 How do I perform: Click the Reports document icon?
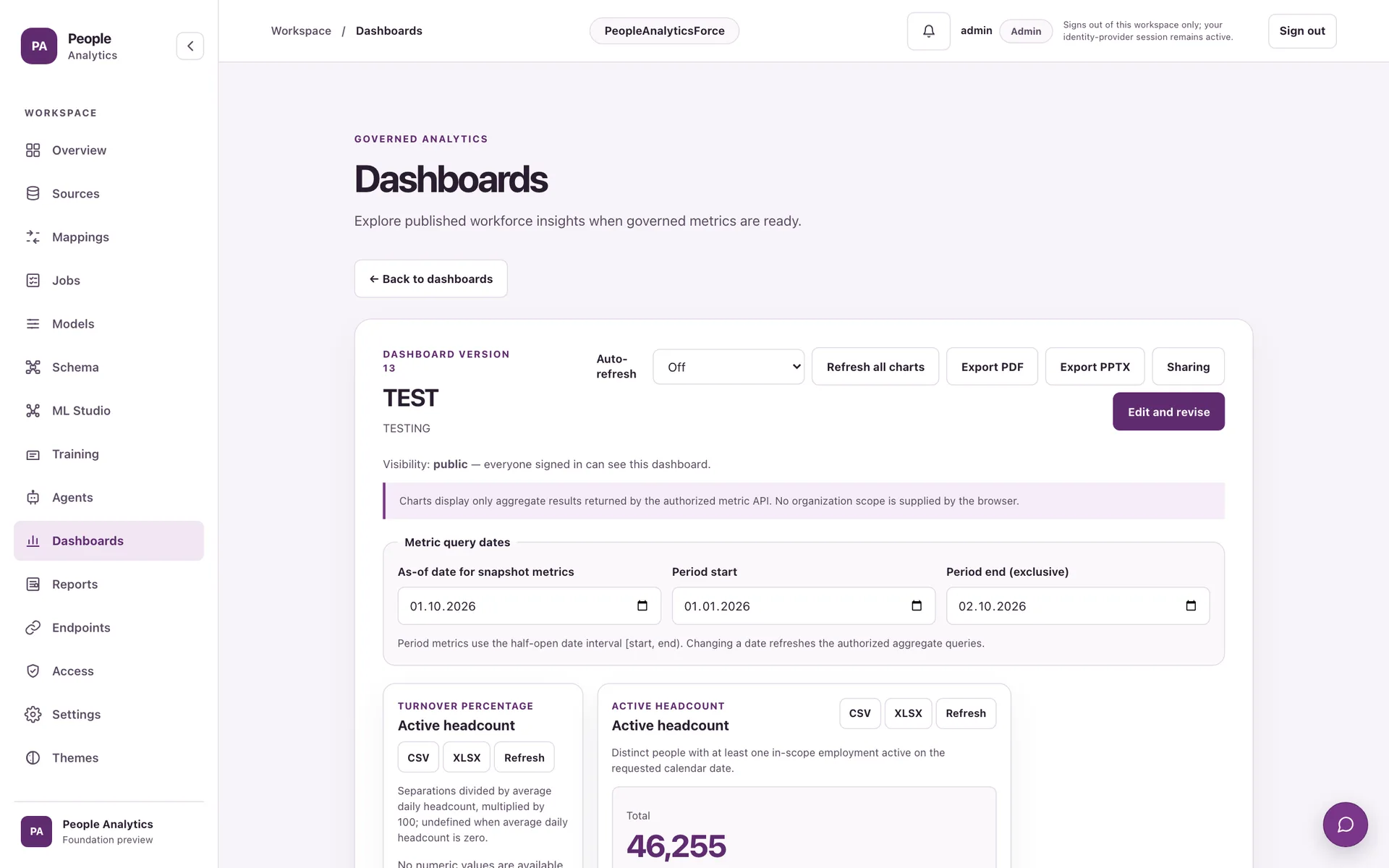(33, 584)
